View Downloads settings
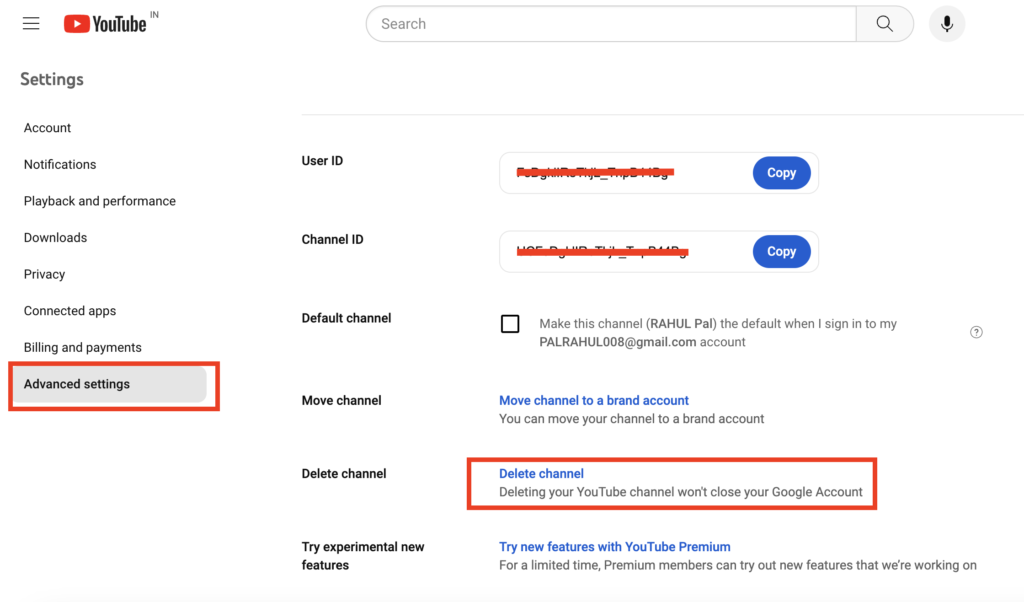1024x602 pixels. pos(55,237)
